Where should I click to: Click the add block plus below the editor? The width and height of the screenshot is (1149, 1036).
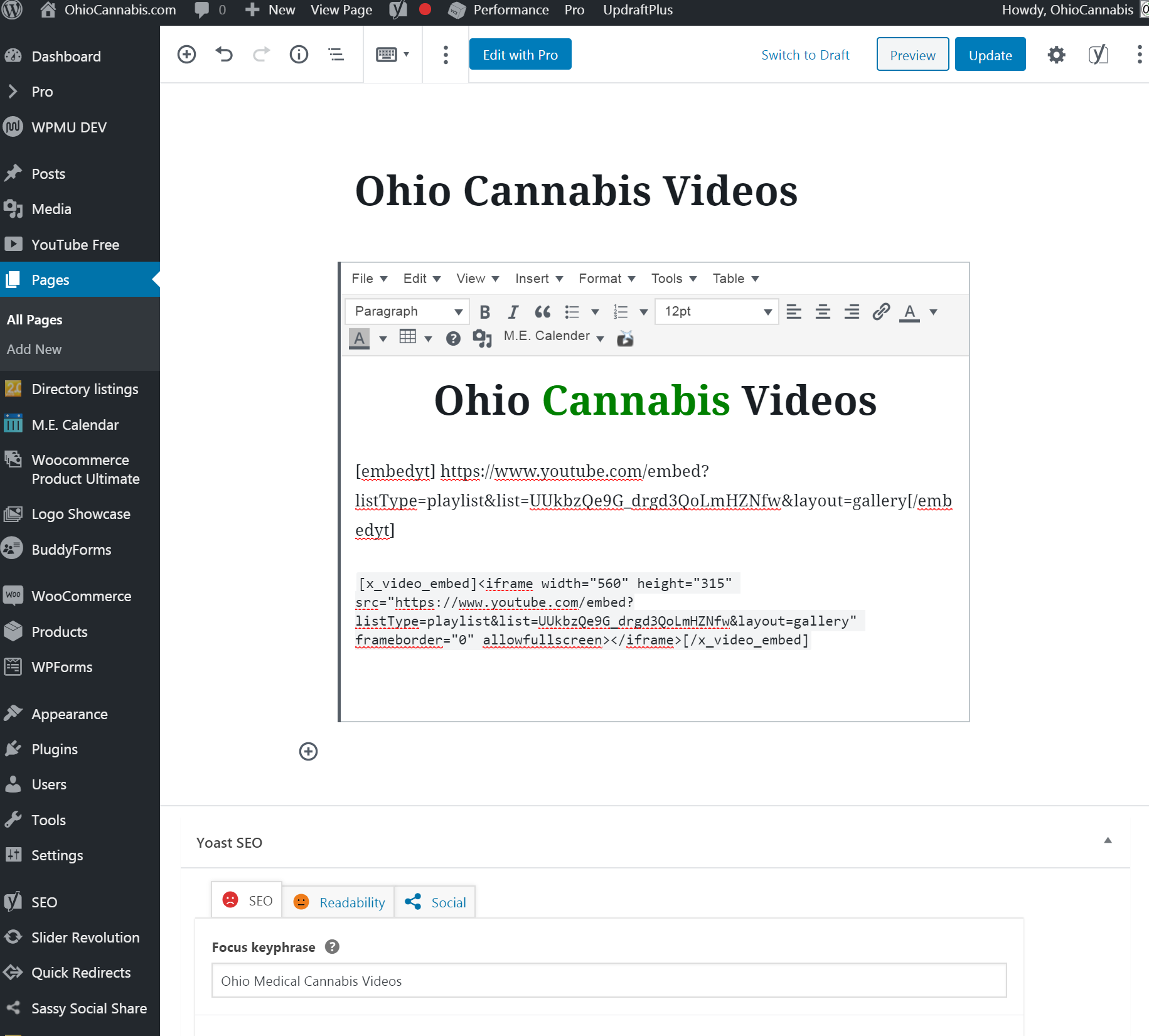click(308, 751)
